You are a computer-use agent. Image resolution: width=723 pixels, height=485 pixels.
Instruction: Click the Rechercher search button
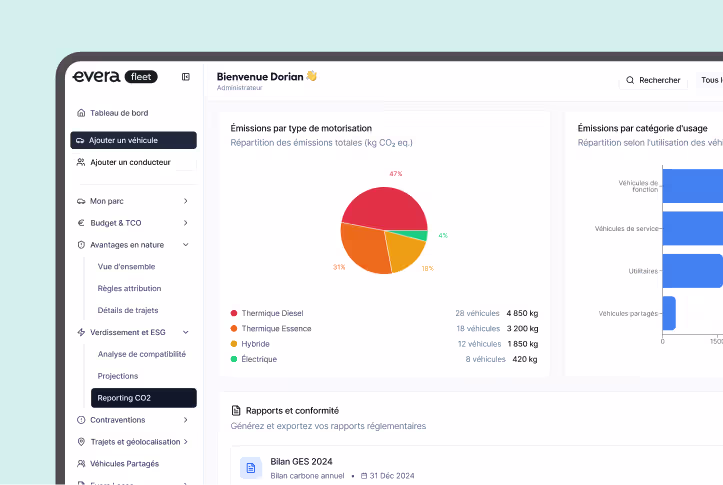pos(653,80)
